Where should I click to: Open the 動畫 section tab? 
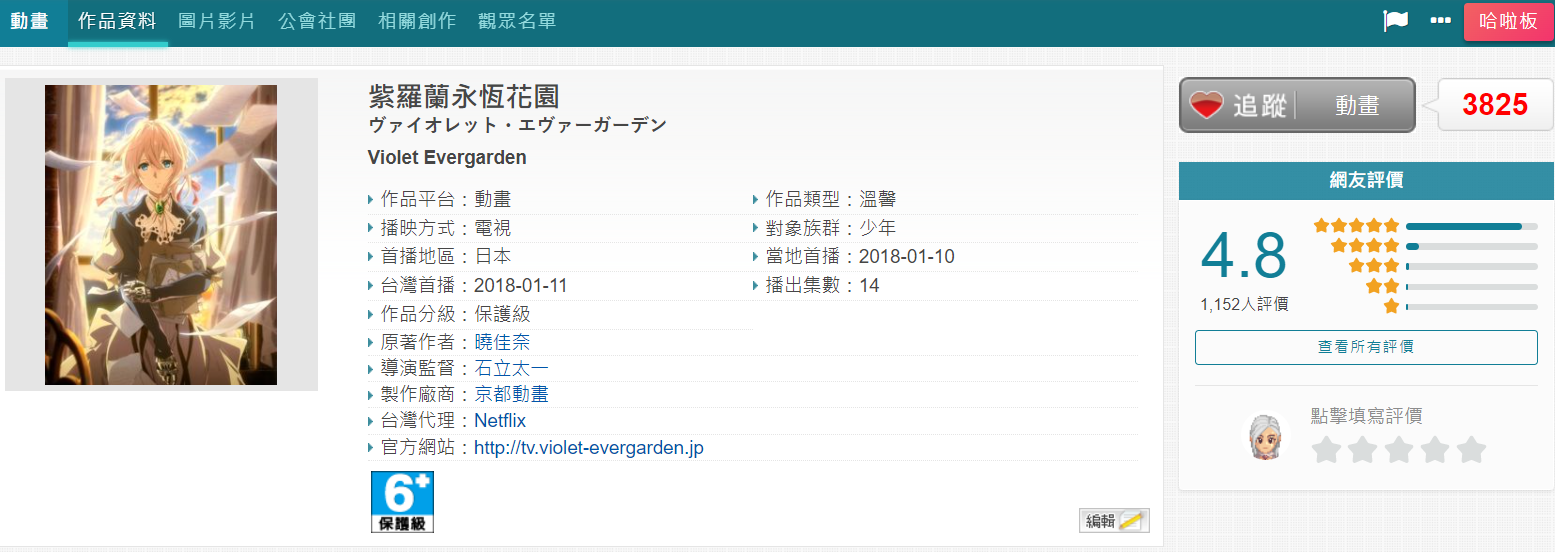(x=30, y=21)
